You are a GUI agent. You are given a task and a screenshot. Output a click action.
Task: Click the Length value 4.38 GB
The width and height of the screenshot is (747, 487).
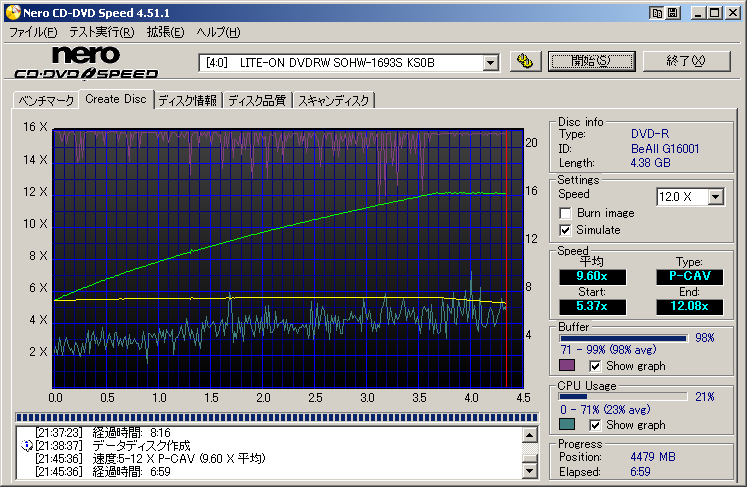coord(650,163)
